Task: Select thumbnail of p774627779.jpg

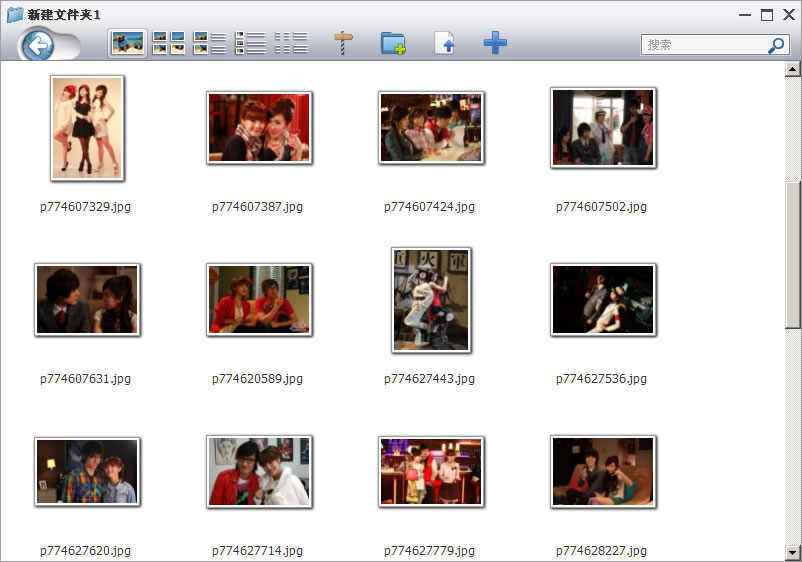Action: click(431, 471)
